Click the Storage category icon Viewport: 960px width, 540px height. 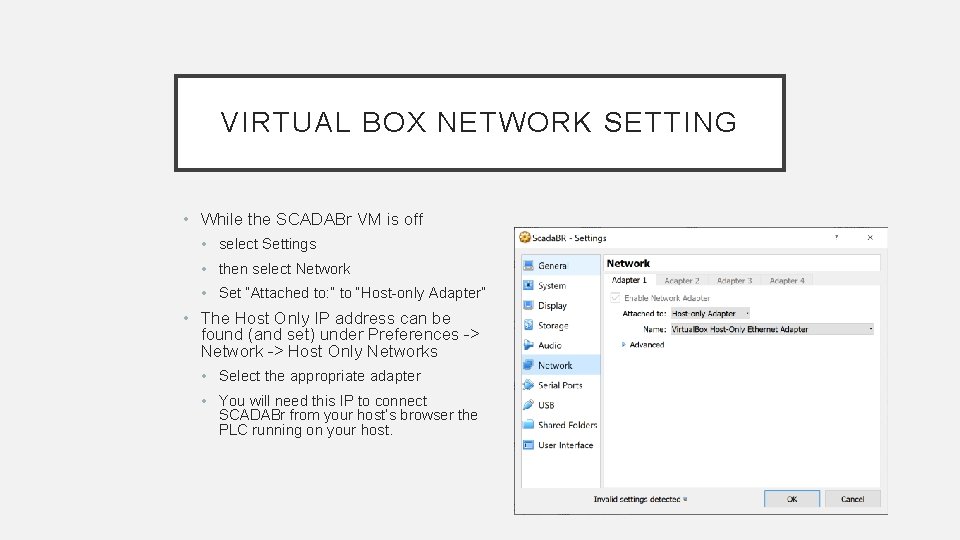[x=528, y=325]
